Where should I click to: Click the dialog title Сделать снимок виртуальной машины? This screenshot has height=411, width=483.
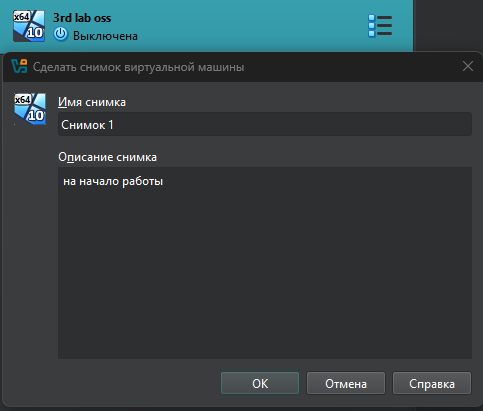138,67
